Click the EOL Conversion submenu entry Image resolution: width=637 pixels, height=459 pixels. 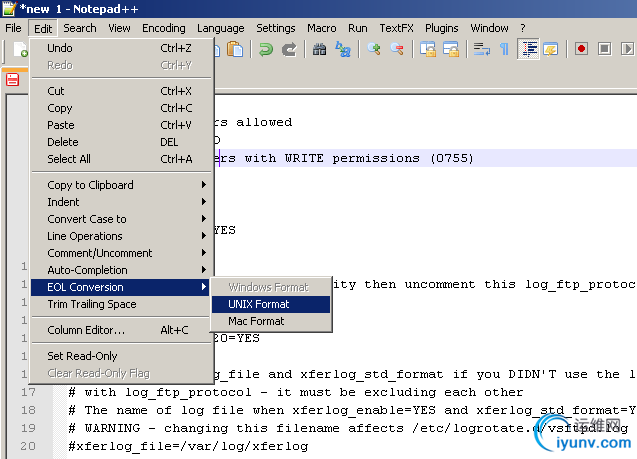pyautogui.click(x=121, y=287)
